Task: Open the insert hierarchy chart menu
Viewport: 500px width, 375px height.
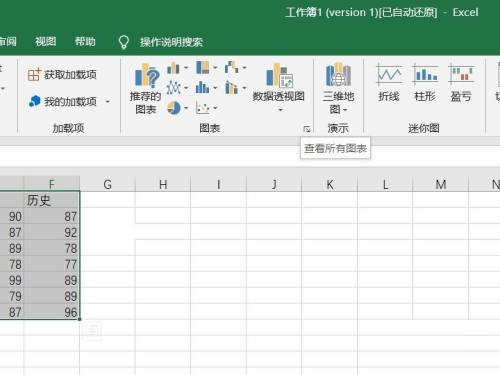Action: (206, 68)
